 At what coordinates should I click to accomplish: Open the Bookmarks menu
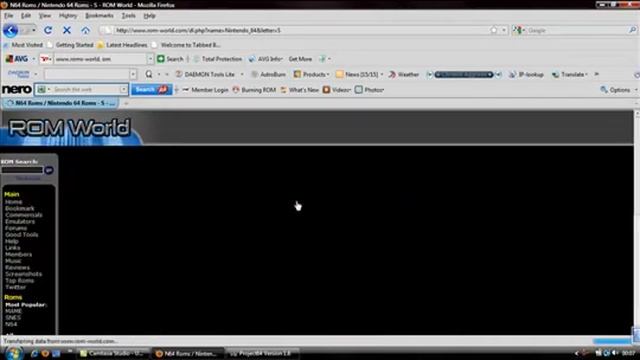coord(99,16)
